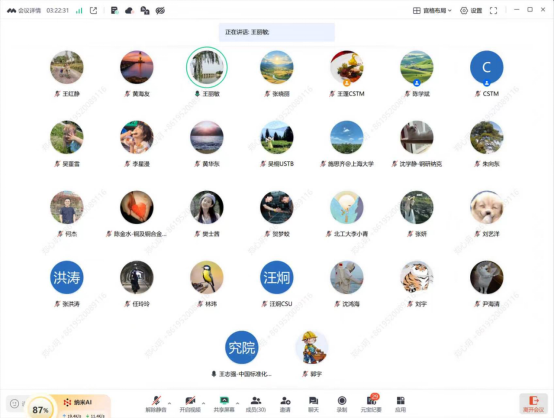The image size is (554, 418).
Task: Expand the camera options arrow
Action: (x=204, y=403)
